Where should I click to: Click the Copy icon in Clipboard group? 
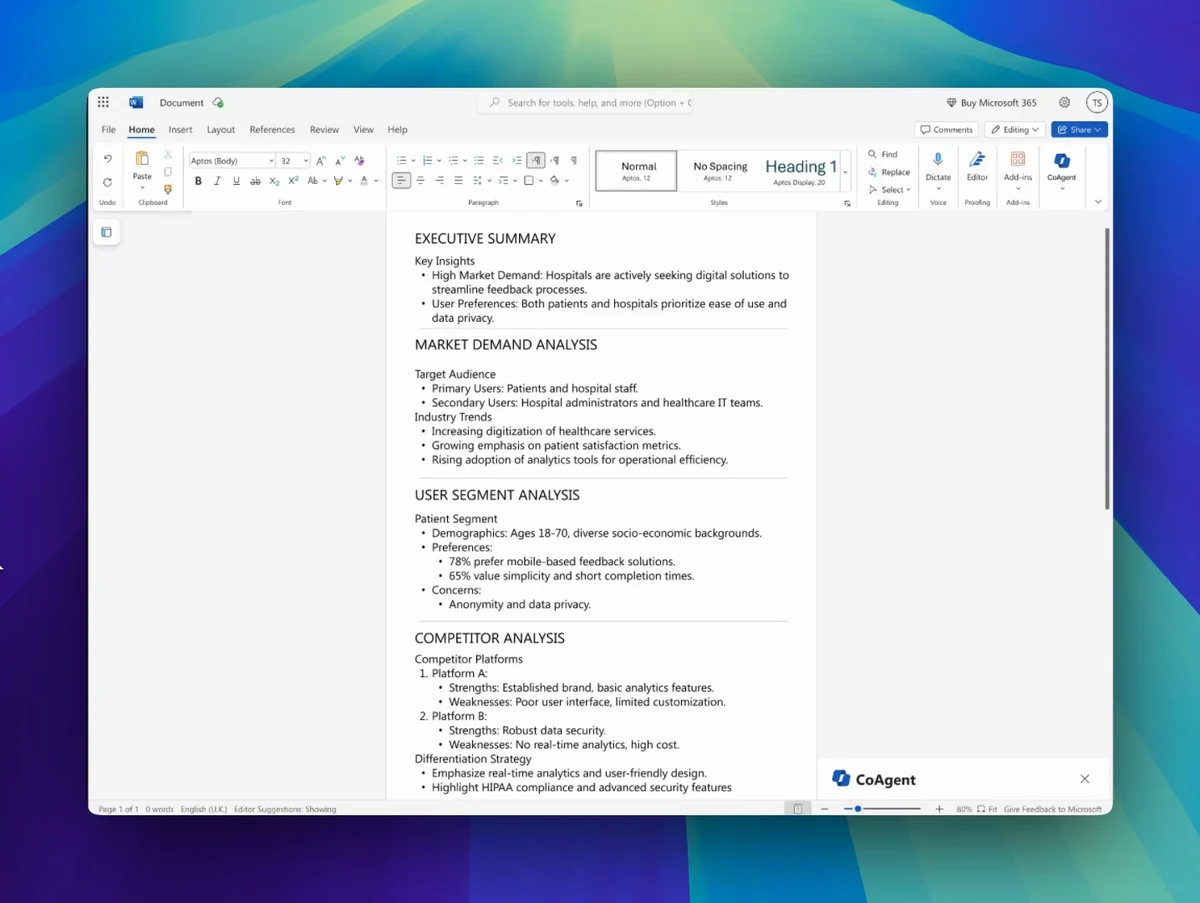(x=168, y=171)
